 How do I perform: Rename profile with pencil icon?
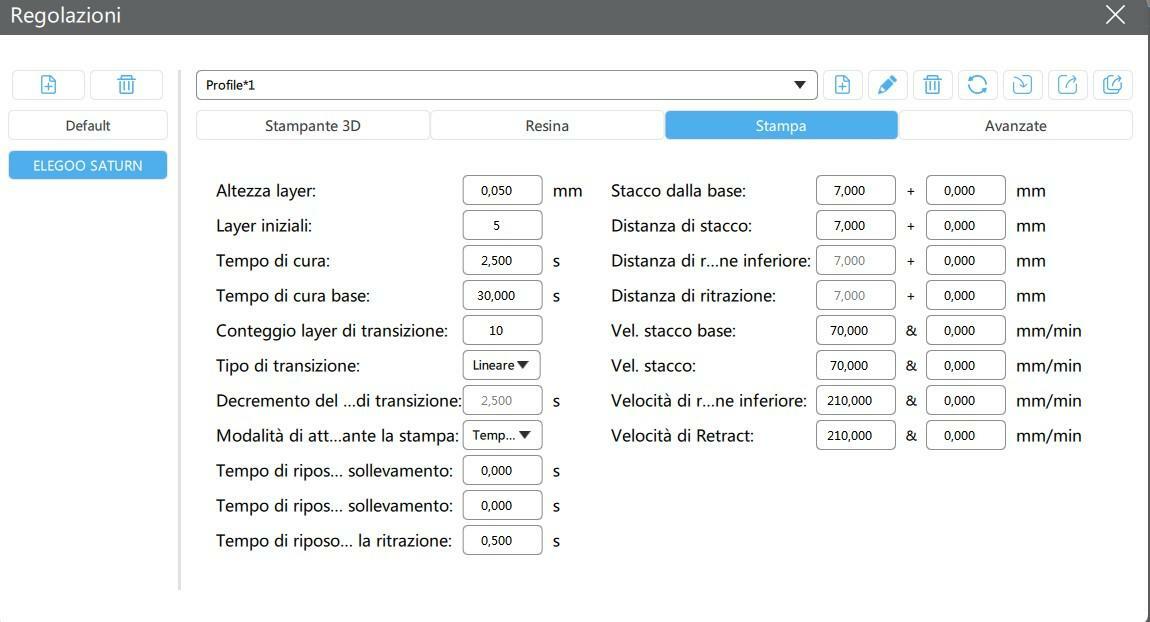887,85
